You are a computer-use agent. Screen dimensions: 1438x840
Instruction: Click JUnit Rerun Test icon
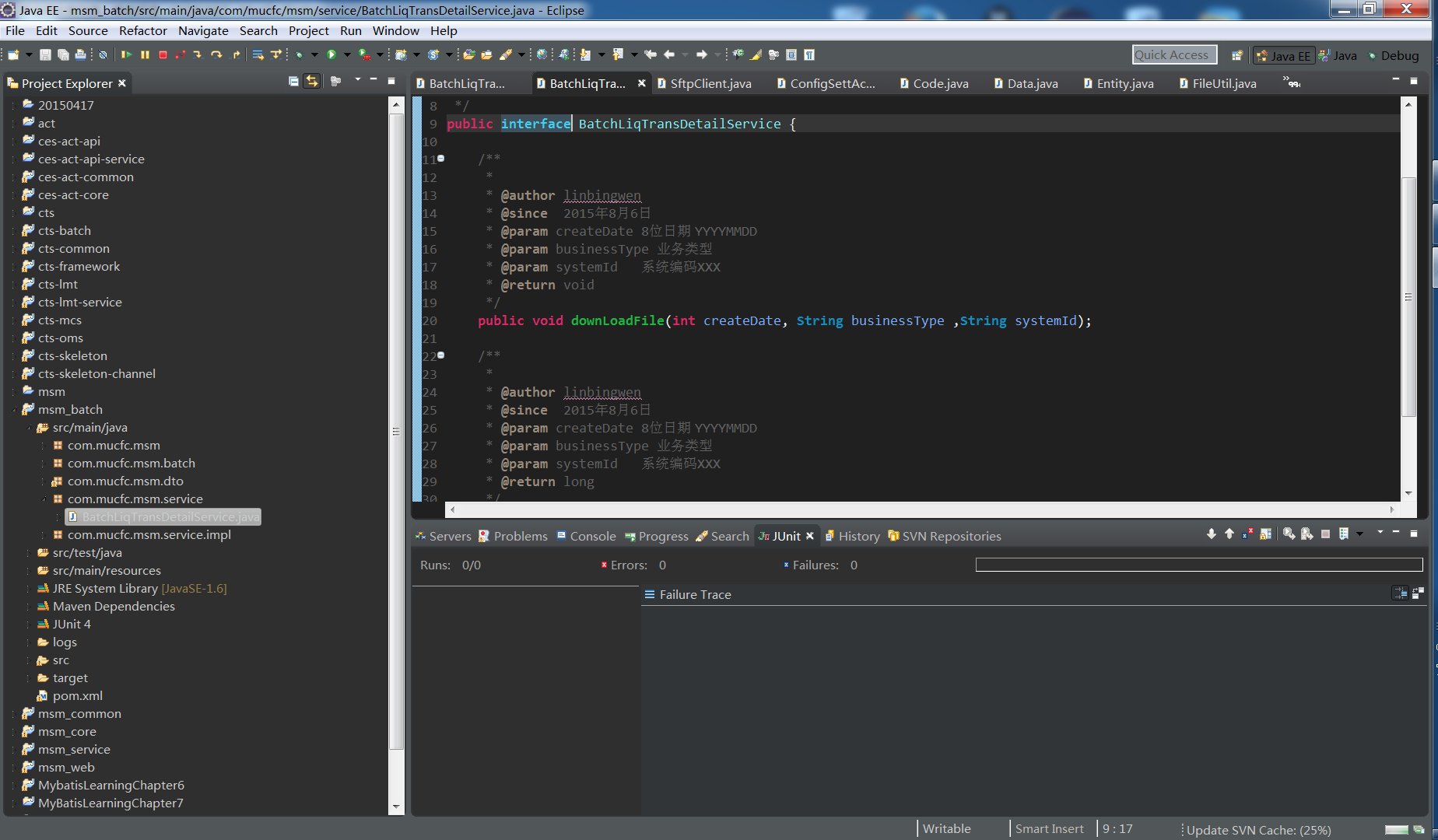[x=1289, y=534]
